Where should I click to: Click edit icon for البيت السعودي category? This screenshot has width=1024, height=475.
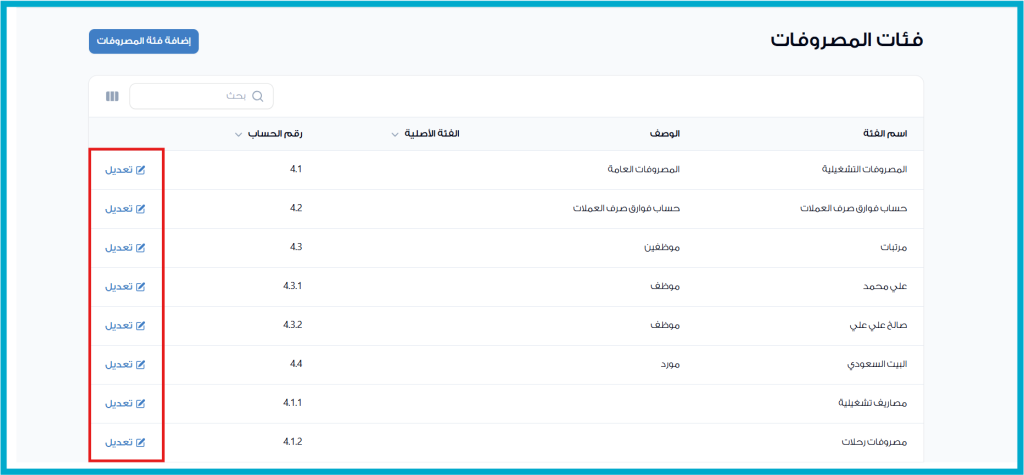[x=140, y=365]
